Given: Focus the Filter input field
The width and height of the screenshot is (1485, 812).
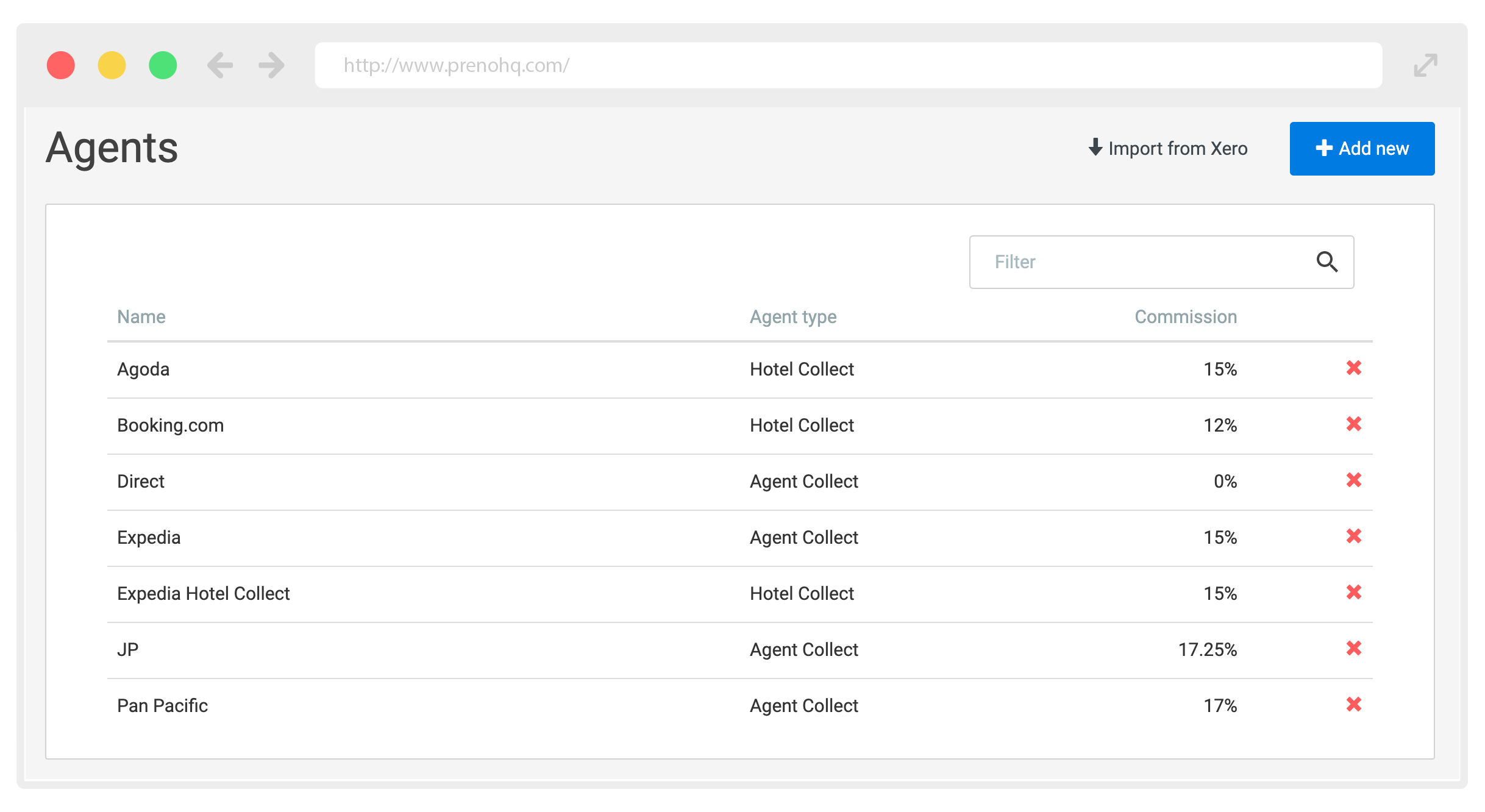Looking at the screenshot, I should [1162, 262].
